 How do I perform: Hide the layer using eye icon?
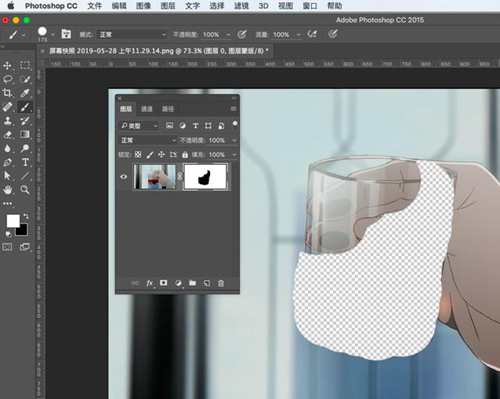tap(123, 177)
